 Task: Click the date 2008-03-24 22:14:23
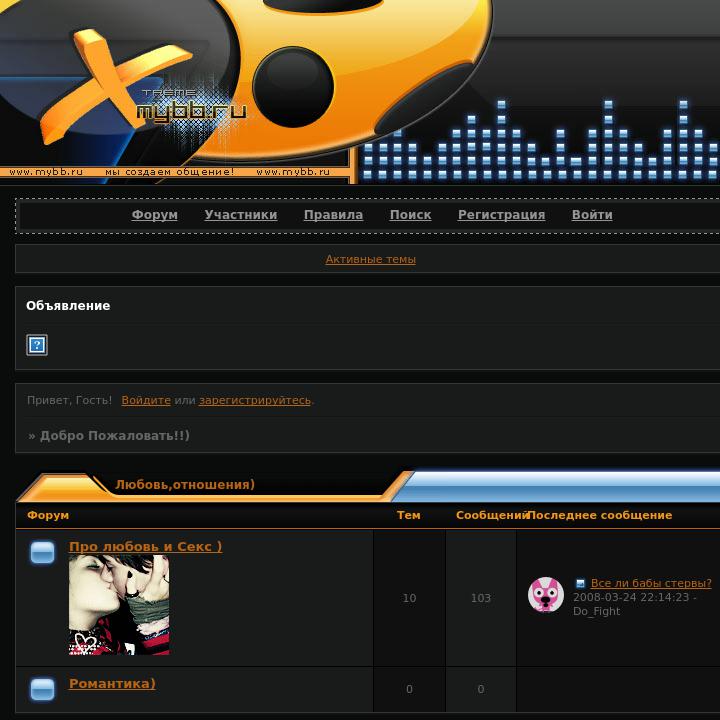pos(631,597)
